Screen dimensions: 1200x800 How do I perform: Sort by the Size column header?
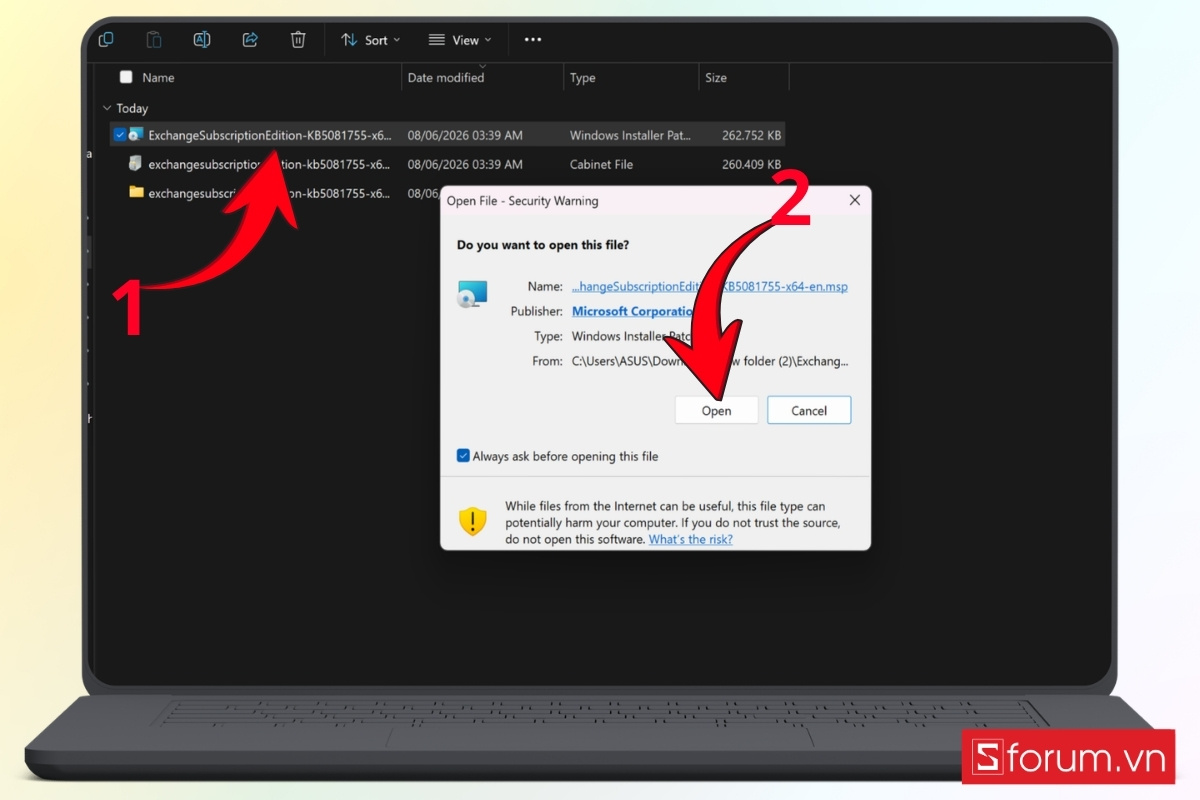(x=716, y=77)
